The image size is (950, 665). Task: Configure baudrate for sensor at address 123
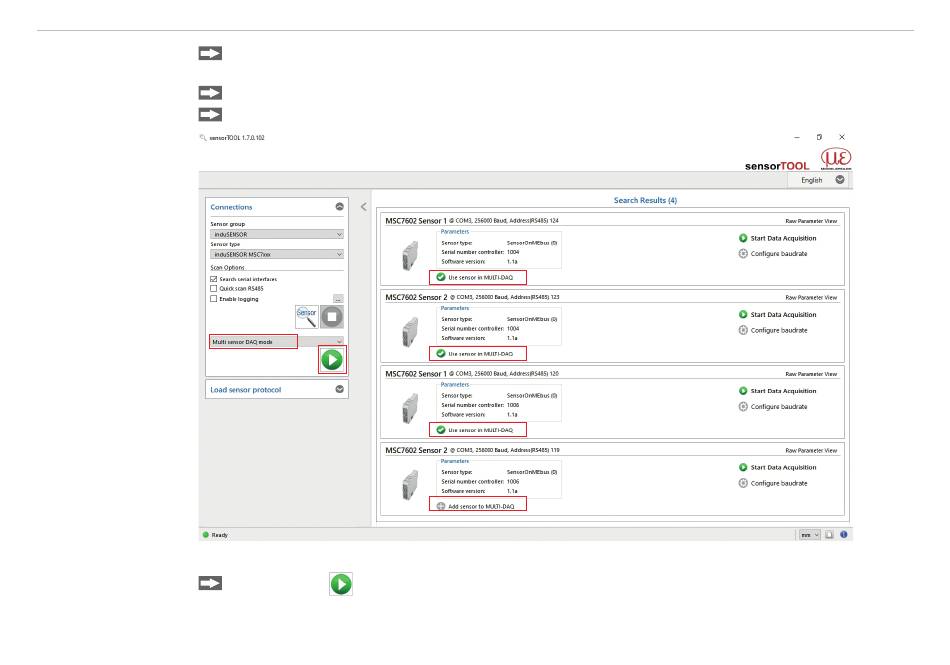pyautogui.click(x=773, y=330)
